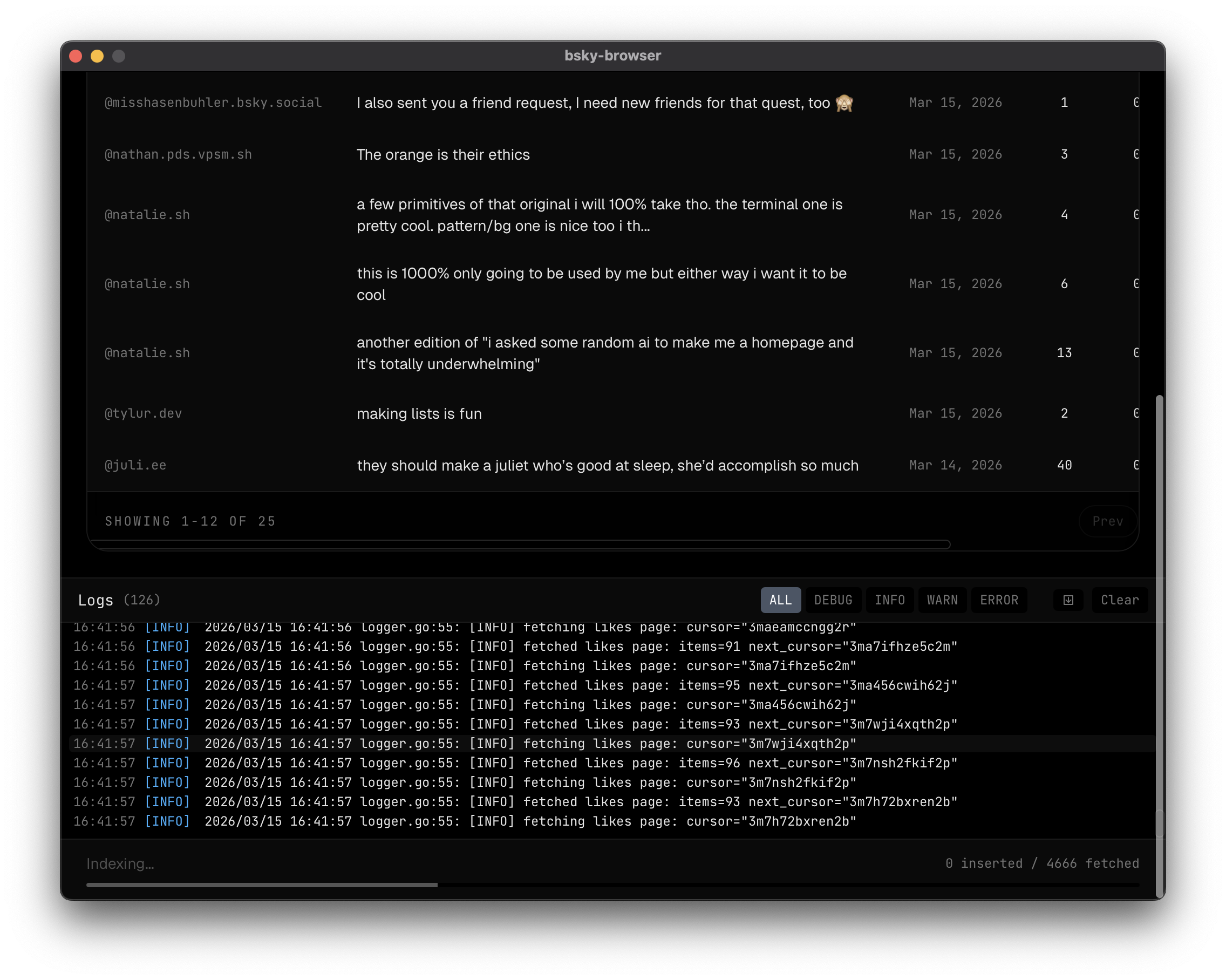Open the post 'making lists is fun'

pyautogui.click(x=419, y=413)
